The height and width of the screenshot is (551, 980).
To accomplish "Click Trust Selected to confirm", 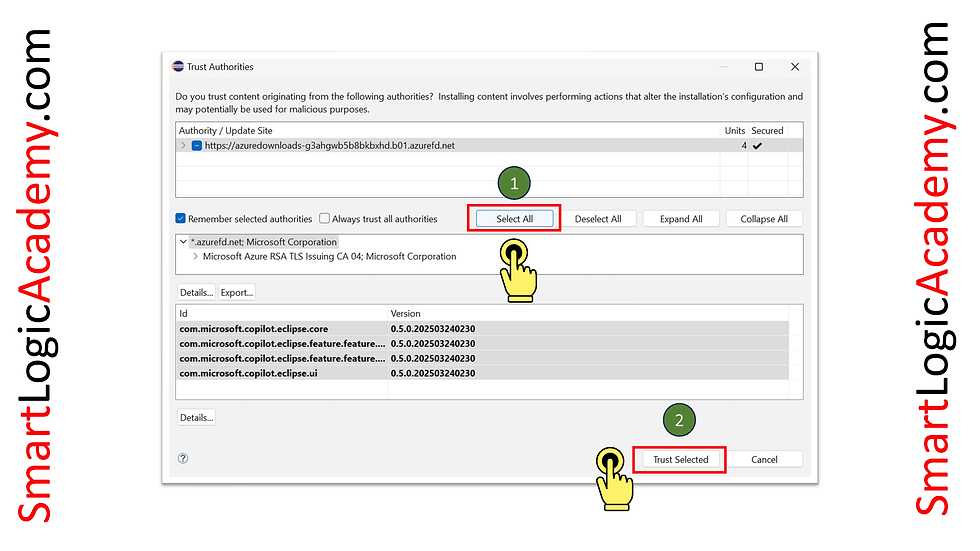I will point(680,459).
